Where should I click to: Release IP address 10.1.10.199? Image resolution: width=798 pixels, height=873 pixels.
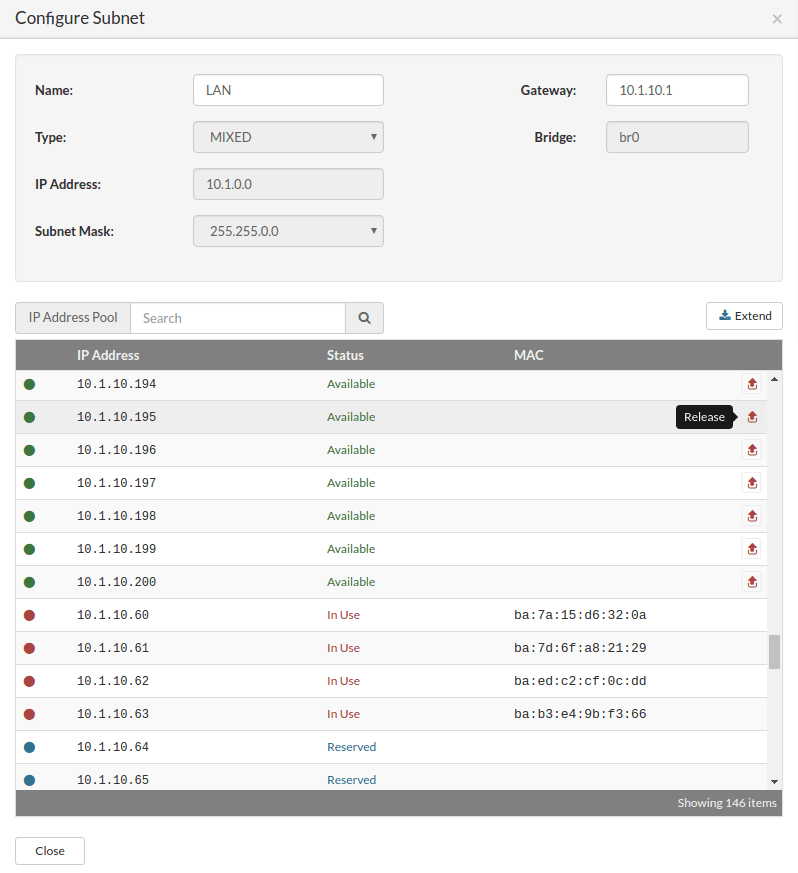[x=752, y=549]
